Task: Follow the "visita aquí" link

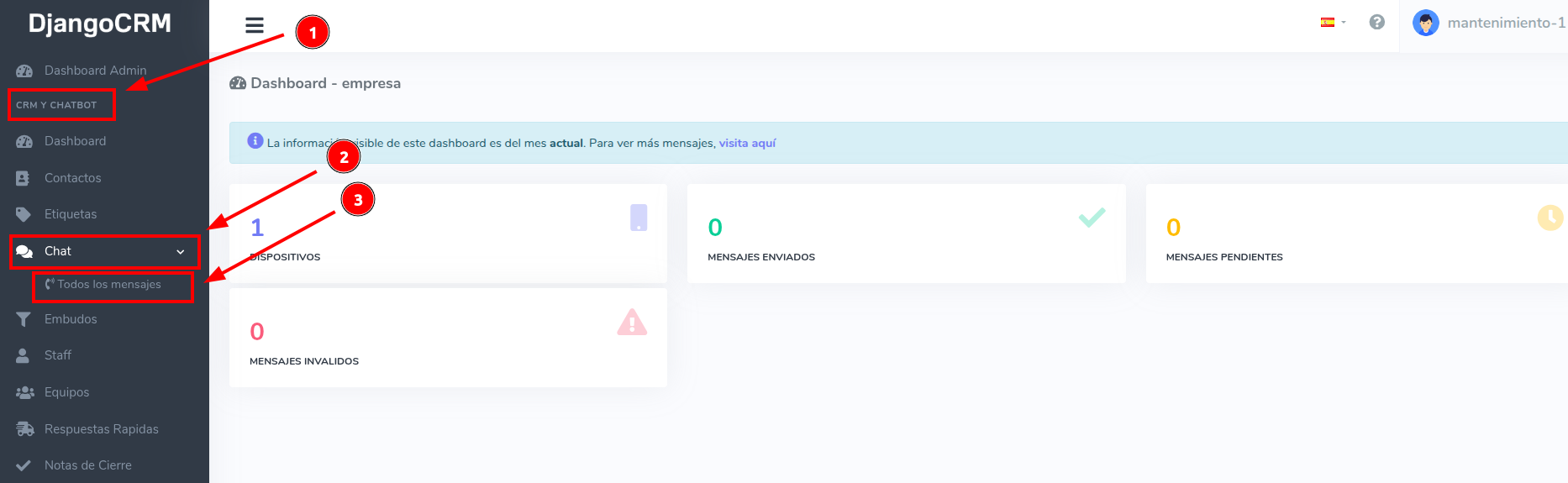Action: pos(747,144)
